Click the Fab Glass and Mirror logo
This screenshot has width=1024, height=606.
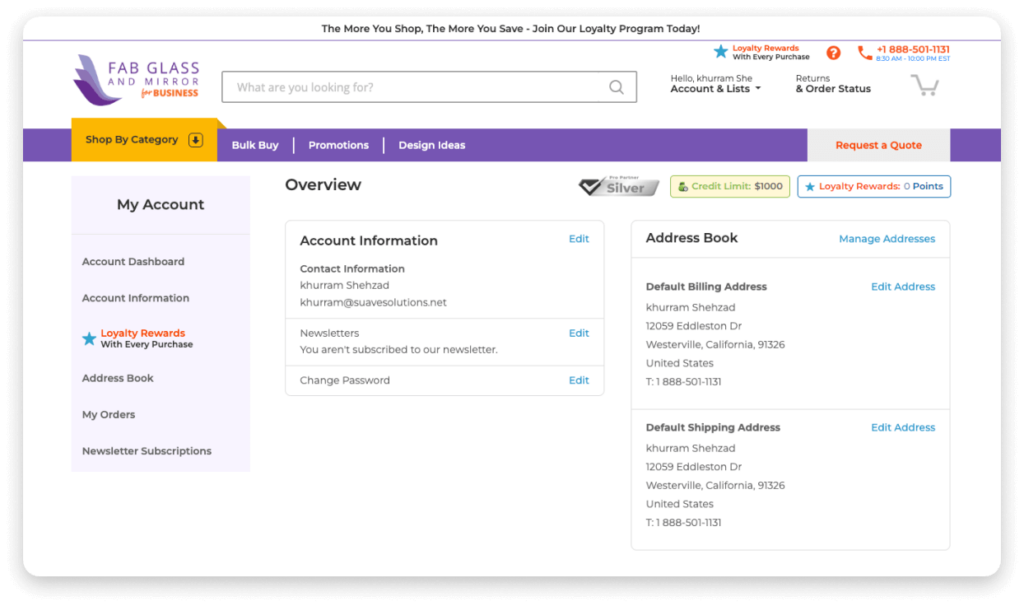click(135, 79)
